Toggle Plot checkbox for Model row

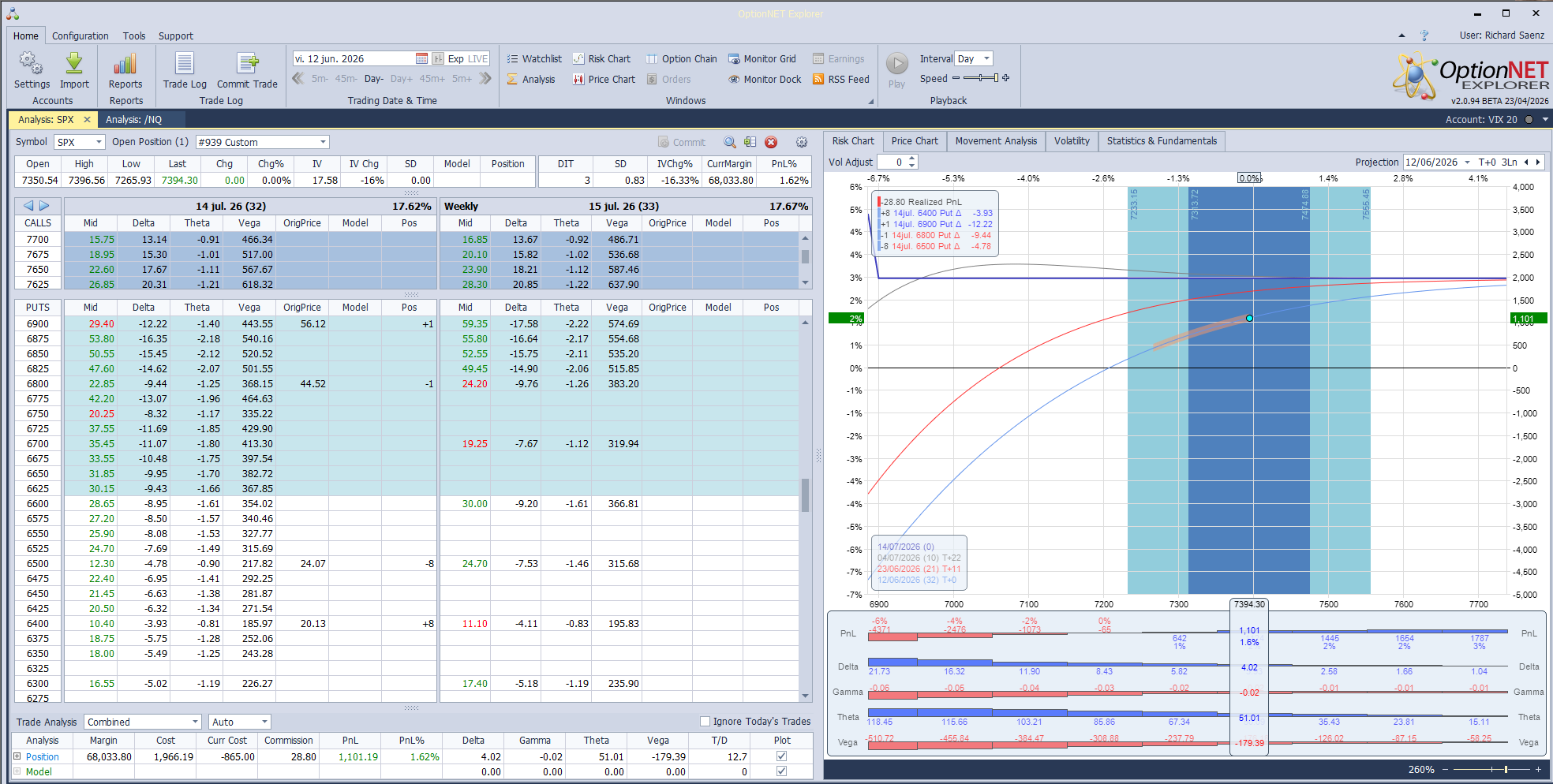click(781, 771)
